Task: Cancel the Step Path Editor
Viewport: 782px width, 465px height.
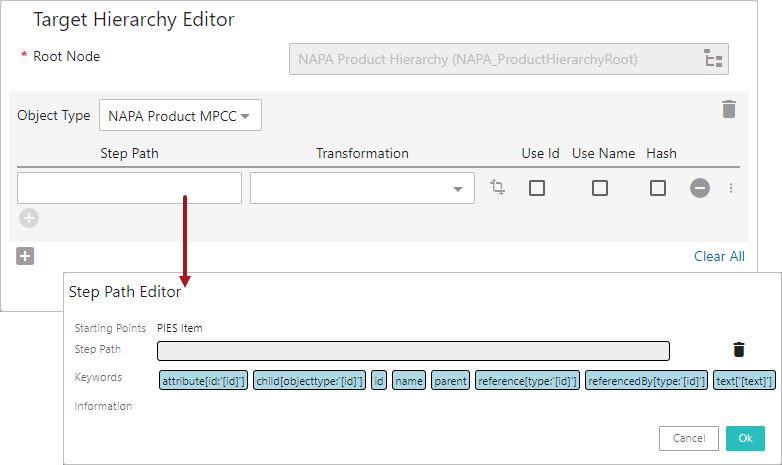Action: tap(689, 438)
